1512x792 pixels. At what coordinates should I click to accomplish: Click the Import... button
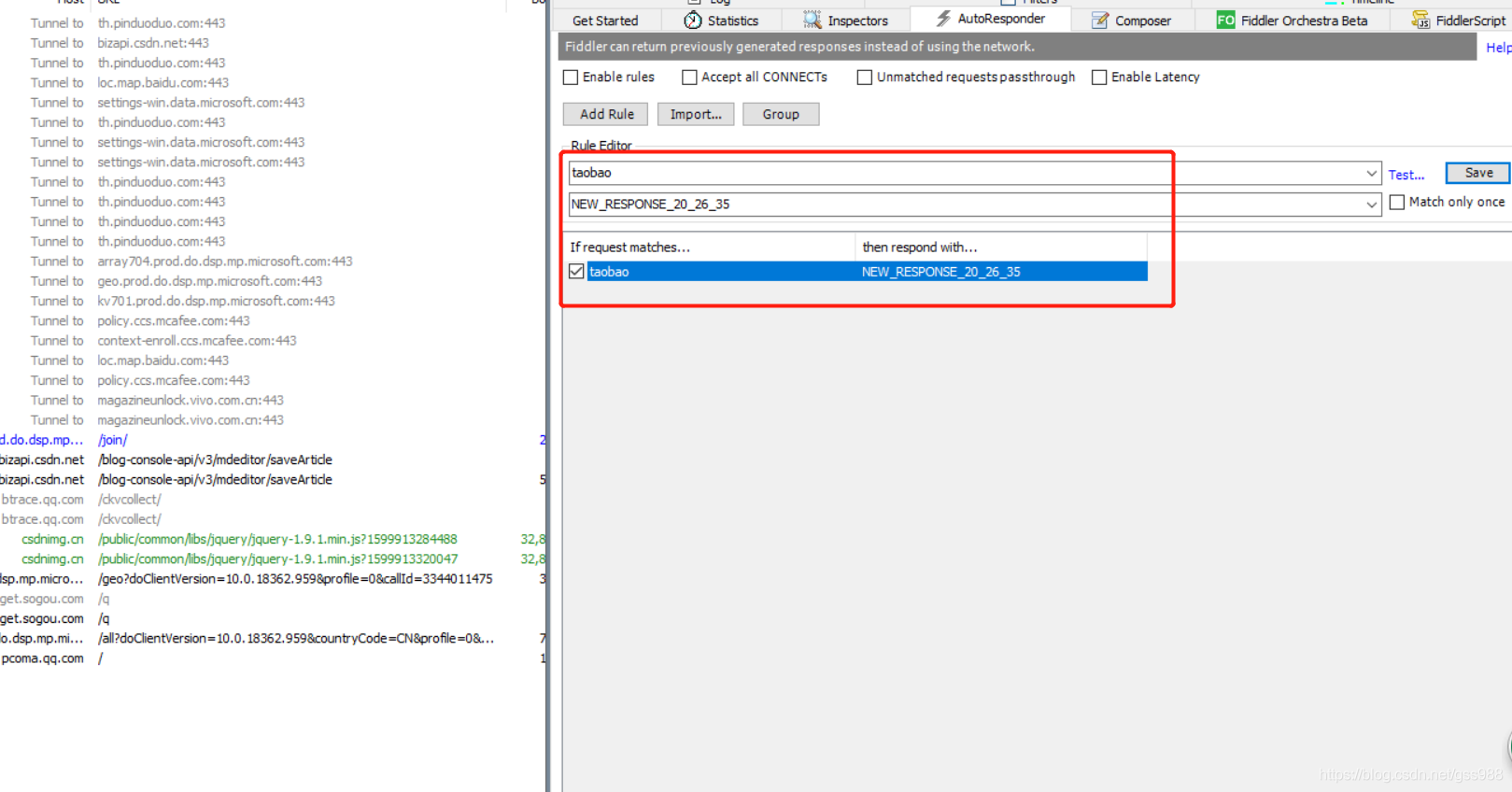(696, 114)
